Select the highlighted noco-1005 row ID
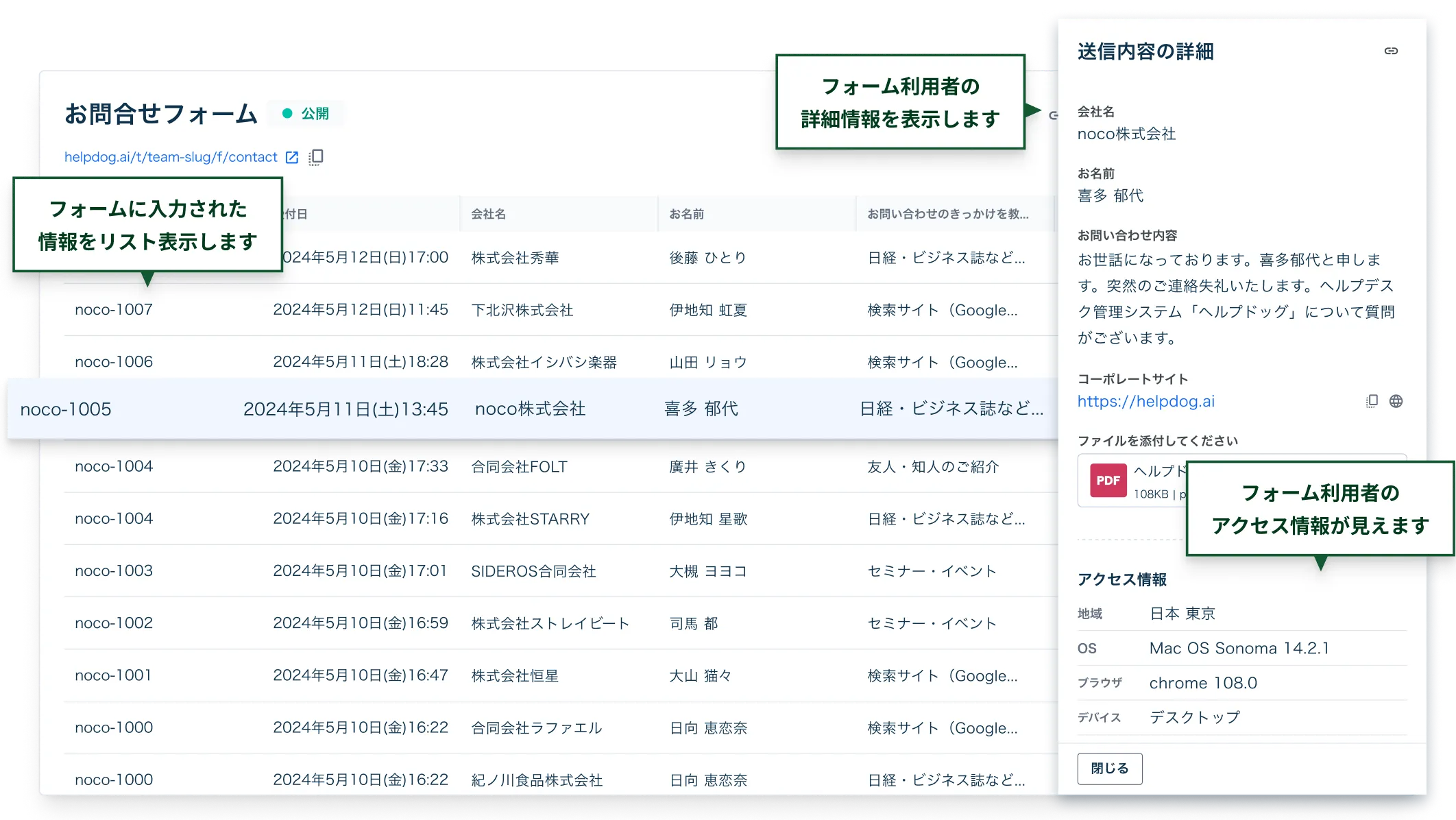This screenshot has height=820, width=1456. coord(66,409)
